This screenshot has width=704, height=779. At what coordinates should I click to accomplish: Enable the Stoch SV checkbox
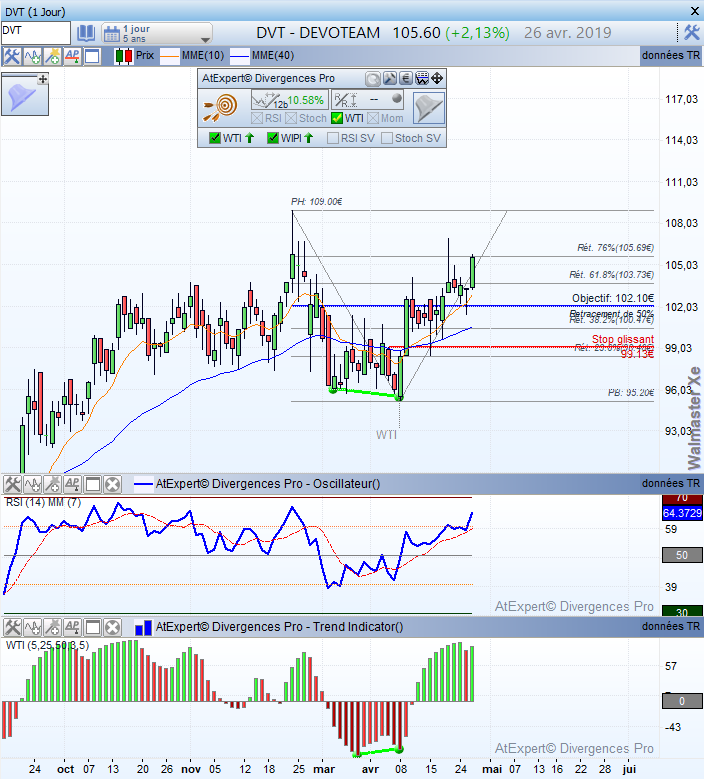click(x=387, y=138)
